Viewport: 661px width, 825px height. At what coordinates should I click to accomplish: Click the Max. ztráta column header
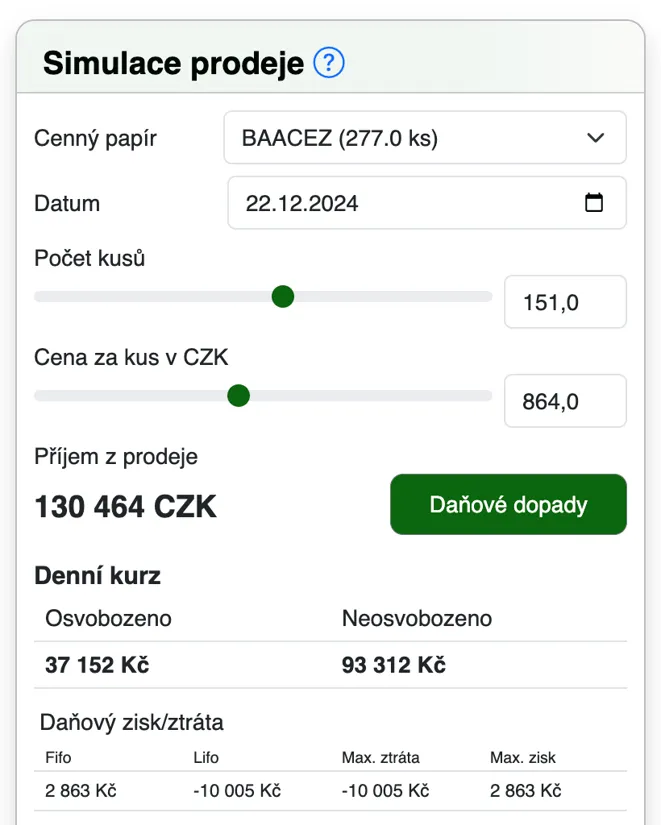380,758
